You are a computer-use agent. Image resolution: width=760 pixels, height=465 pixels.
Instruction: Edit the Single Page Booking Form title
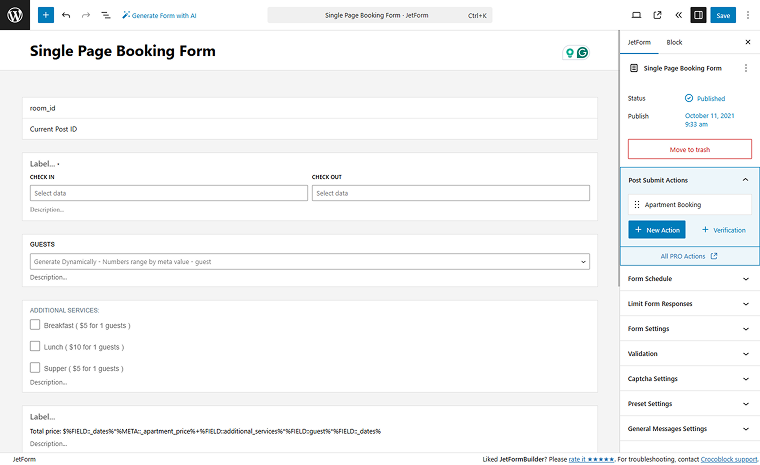click(x=123, y=51)
